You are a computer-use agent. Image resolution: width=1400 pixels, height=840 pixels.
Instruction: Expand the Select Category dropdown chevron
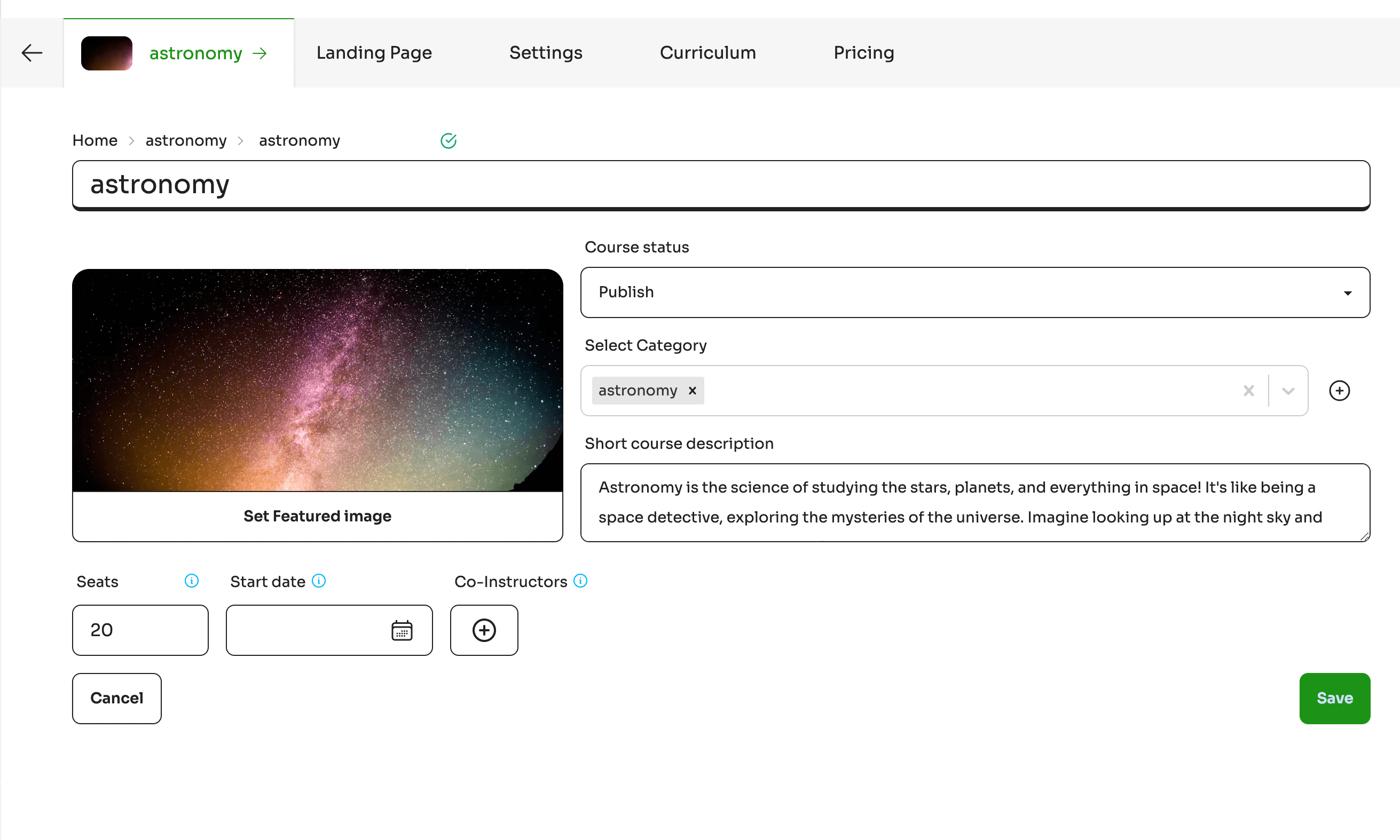(x=1288, y=391)
